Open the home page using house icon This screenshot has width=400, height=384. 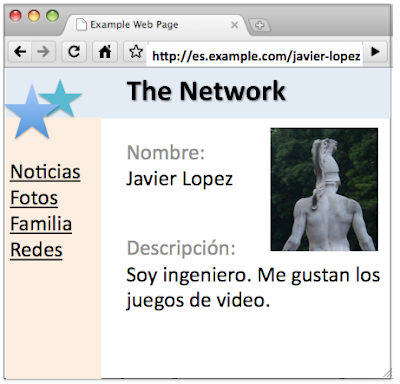tap(105, 52)
